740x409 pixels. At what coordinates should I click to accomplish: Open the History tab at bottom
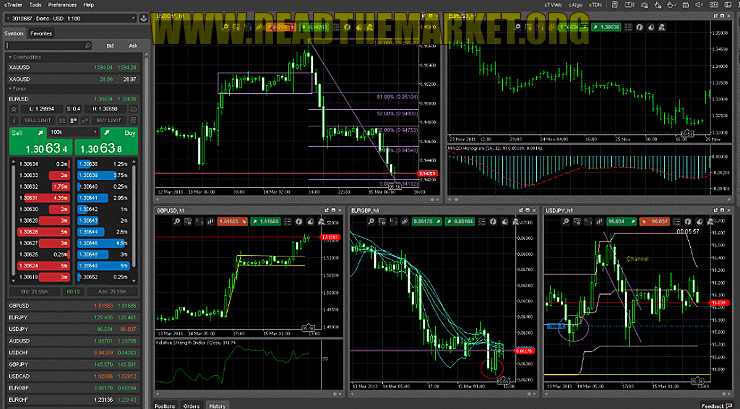(x=217, y=405)
